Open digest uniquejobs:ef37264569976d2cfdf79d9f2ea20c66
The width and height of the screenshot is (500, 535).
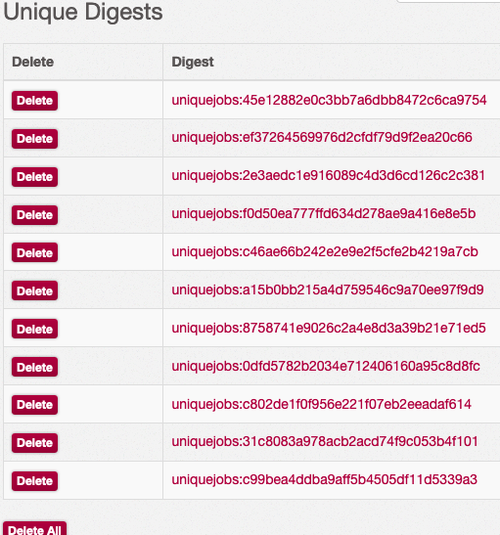[322, 138]
